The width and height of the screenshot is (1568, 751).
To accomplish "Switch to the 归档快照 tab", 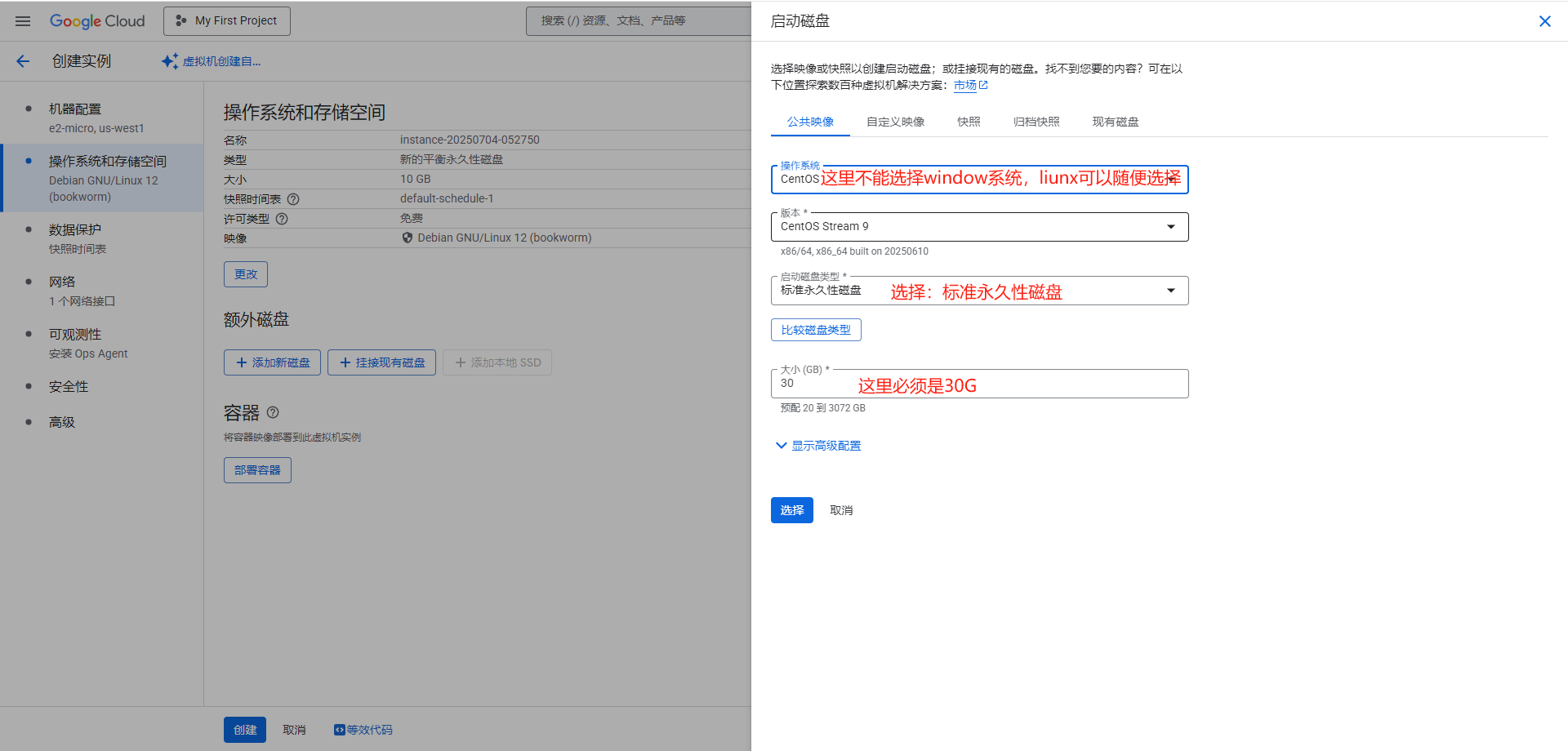I will (x=1036, y=122).
